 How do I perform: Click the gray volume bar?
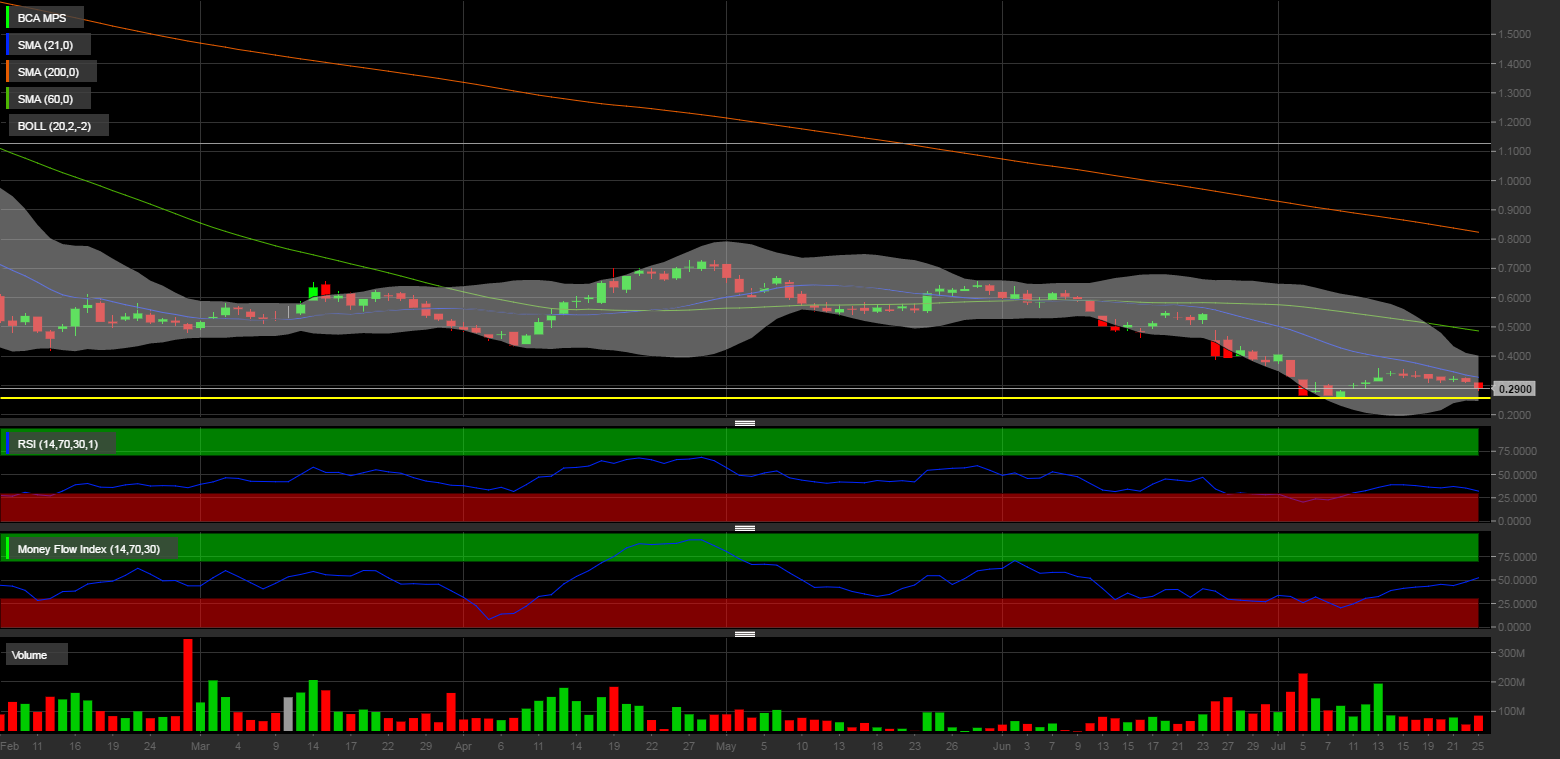288,714
